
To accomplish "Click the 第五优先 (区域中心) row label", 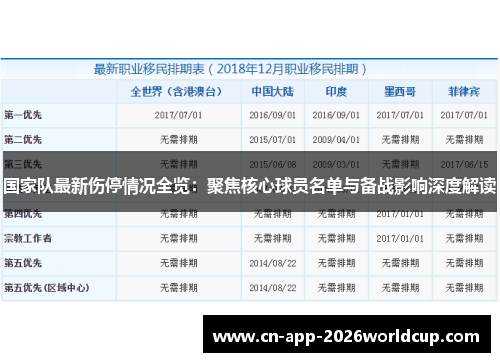I will (x=47, y=288).
